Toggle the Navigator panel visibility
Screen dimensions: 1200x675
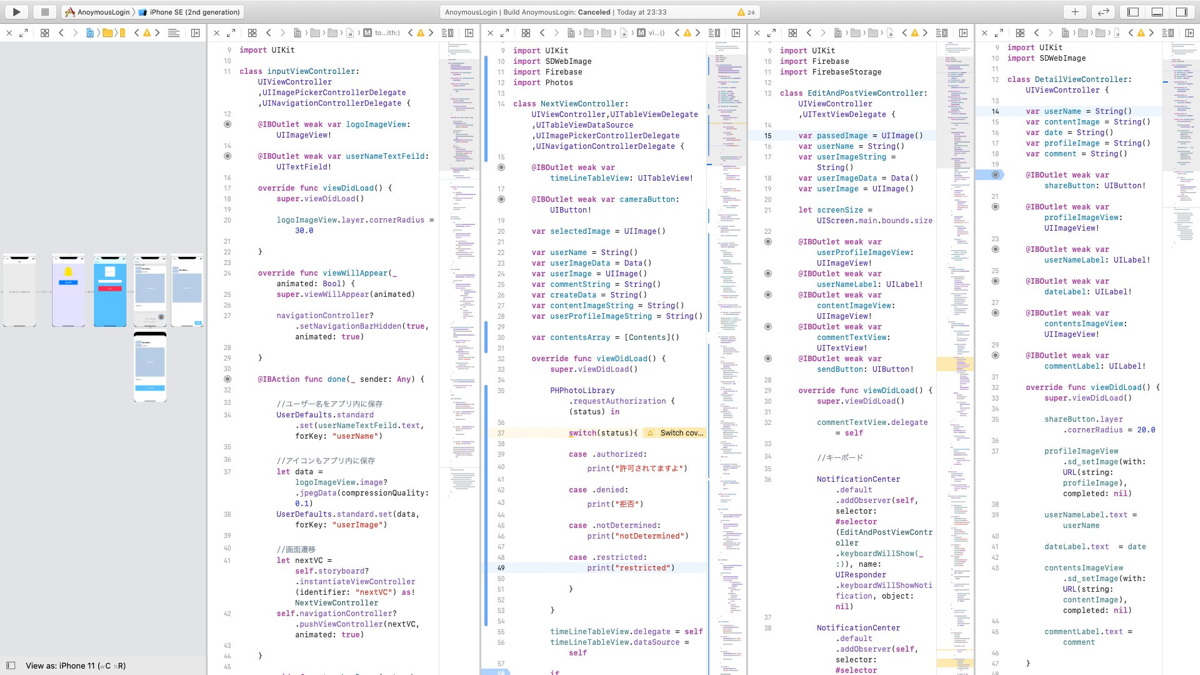coord(1133,12)
